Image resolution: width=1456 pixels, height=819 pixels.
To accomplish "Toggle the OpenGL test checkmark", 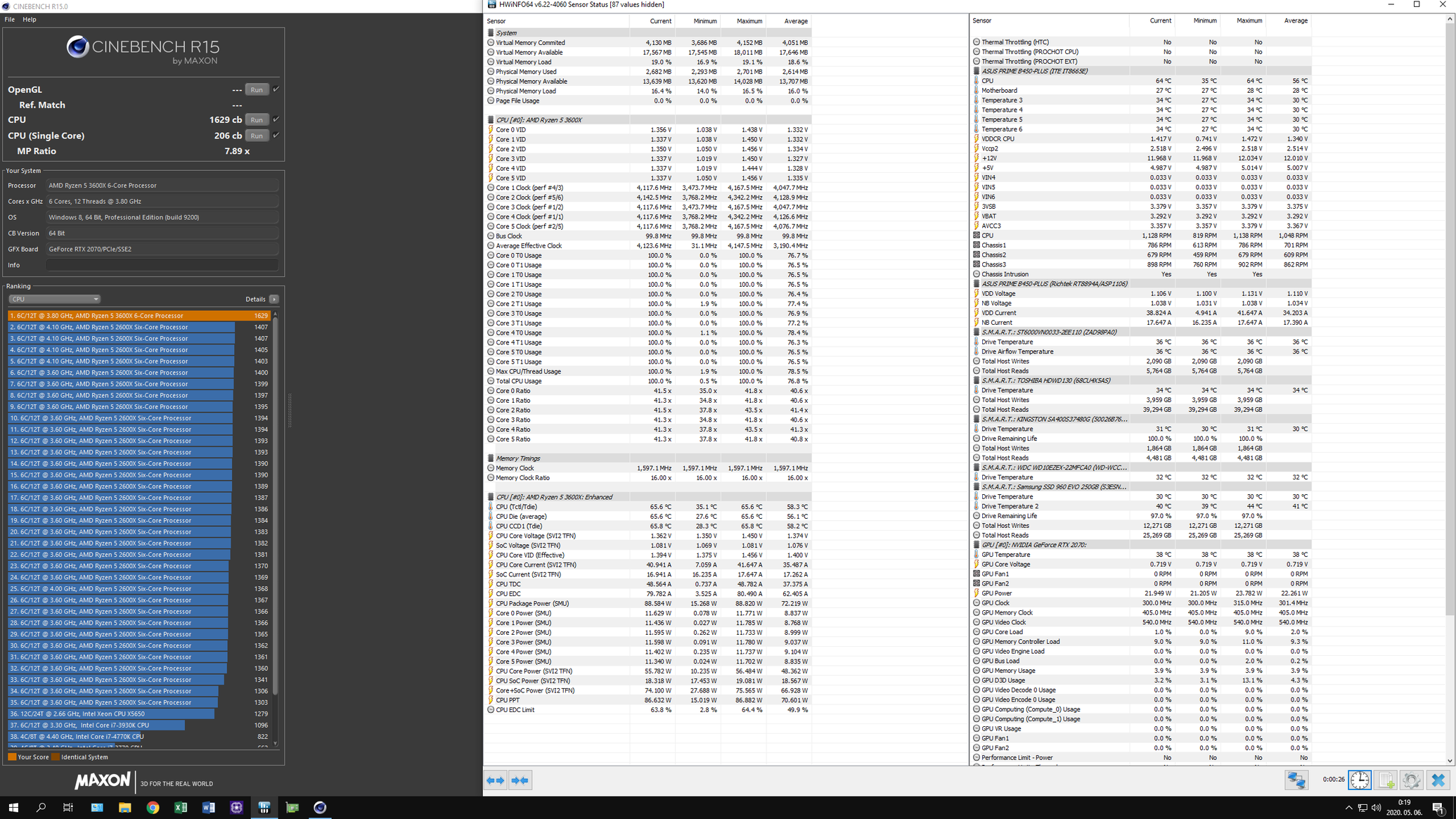I will pyautogui.click(x=276, y=89).
